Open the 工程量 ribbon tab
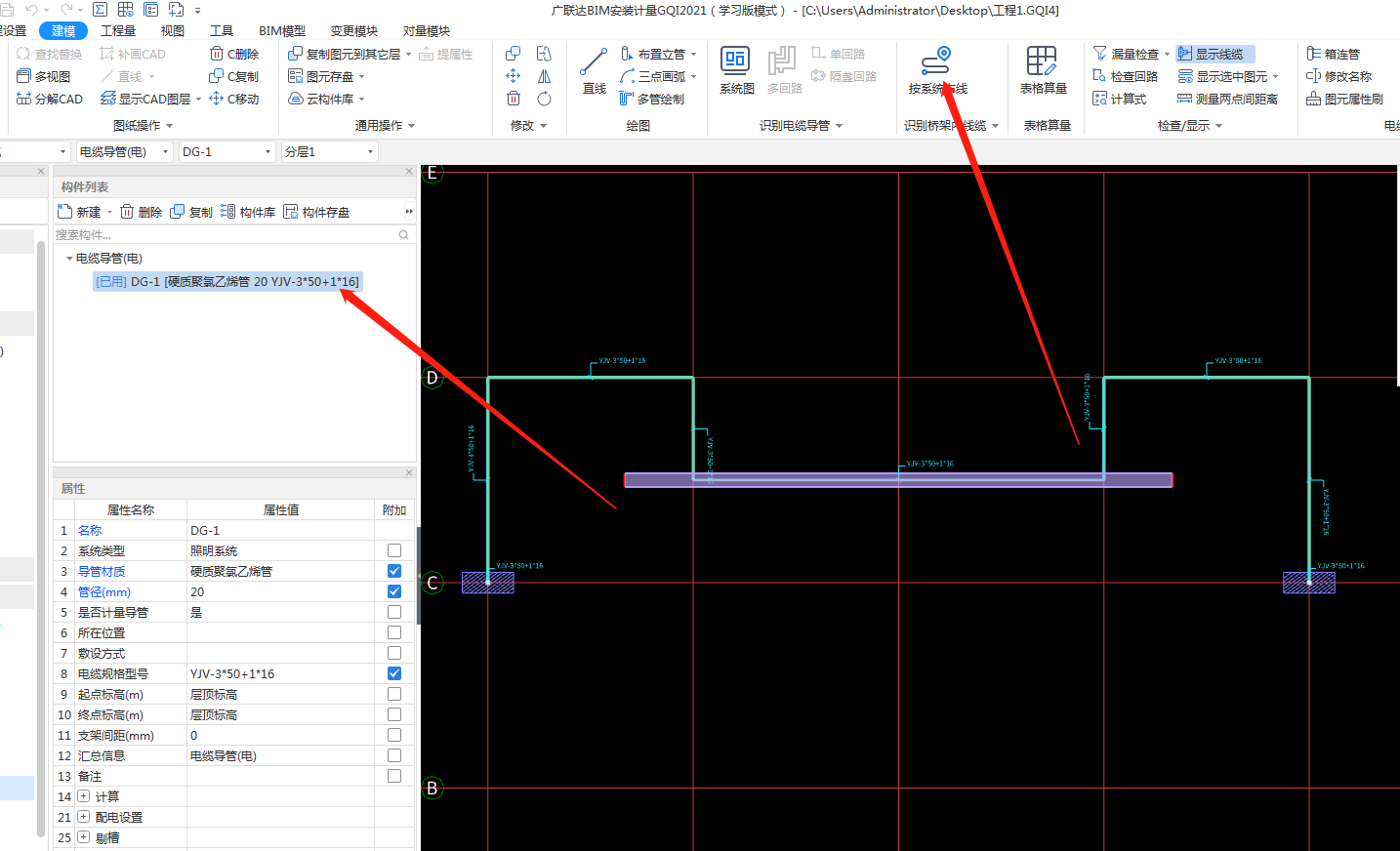Image resolution: width=1400 pixels, height=851 pixels. pos(118,30)
